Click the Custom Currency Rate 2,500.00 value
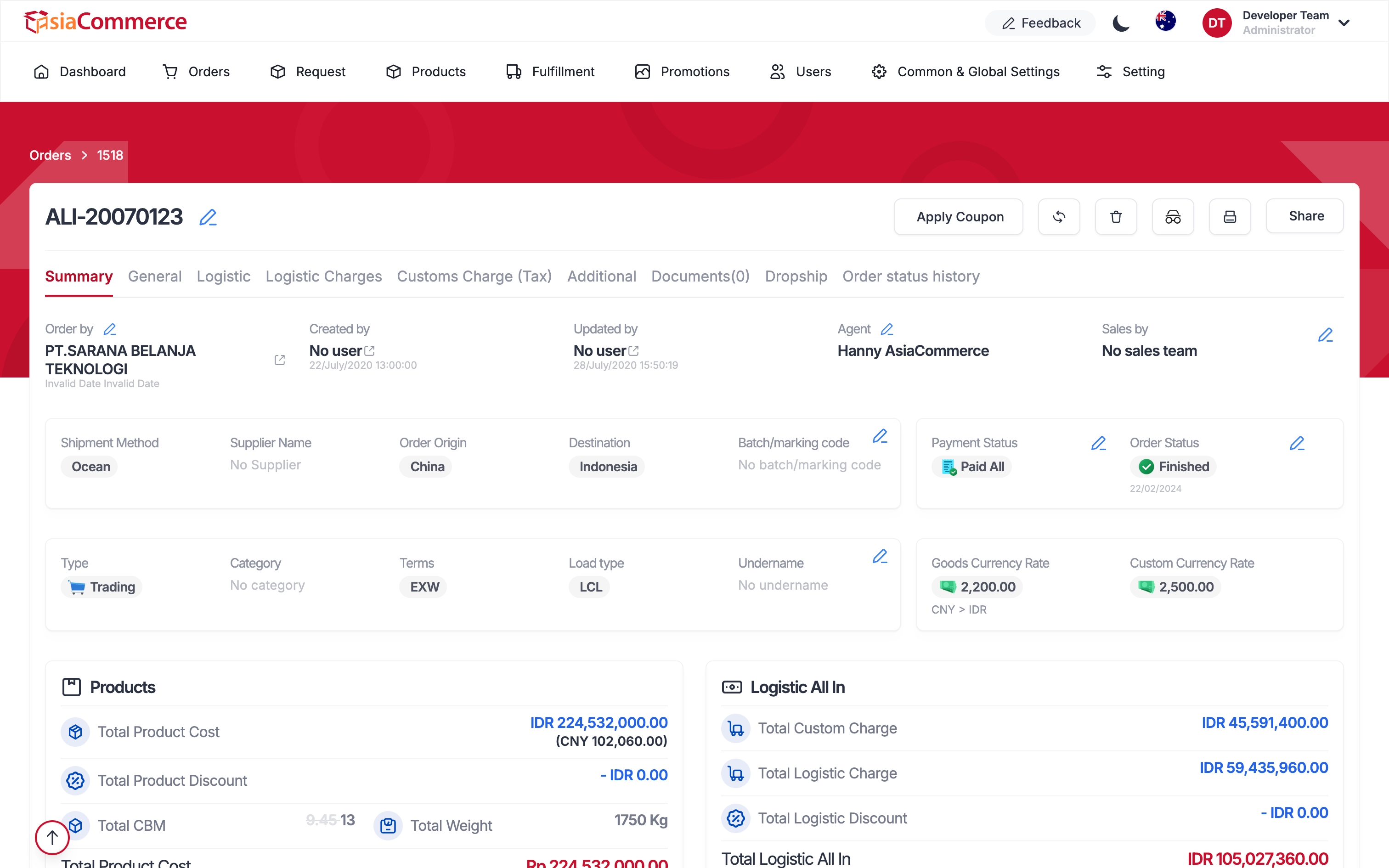The width and height of the screenshot is (1389, 868). (1175, 587)
